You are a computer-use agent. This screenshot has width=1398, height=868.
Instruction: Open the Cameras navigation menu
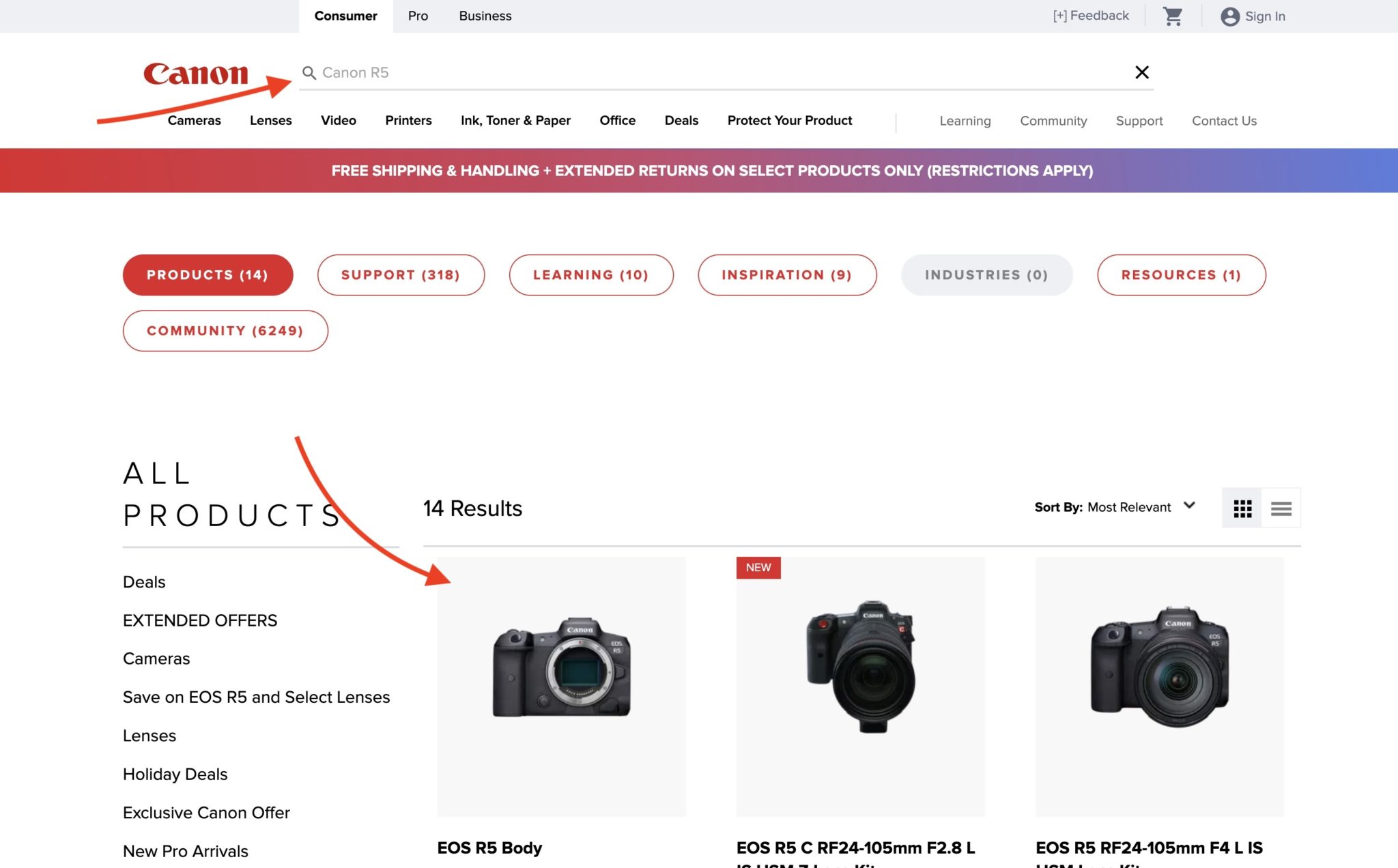coord(194,120)
